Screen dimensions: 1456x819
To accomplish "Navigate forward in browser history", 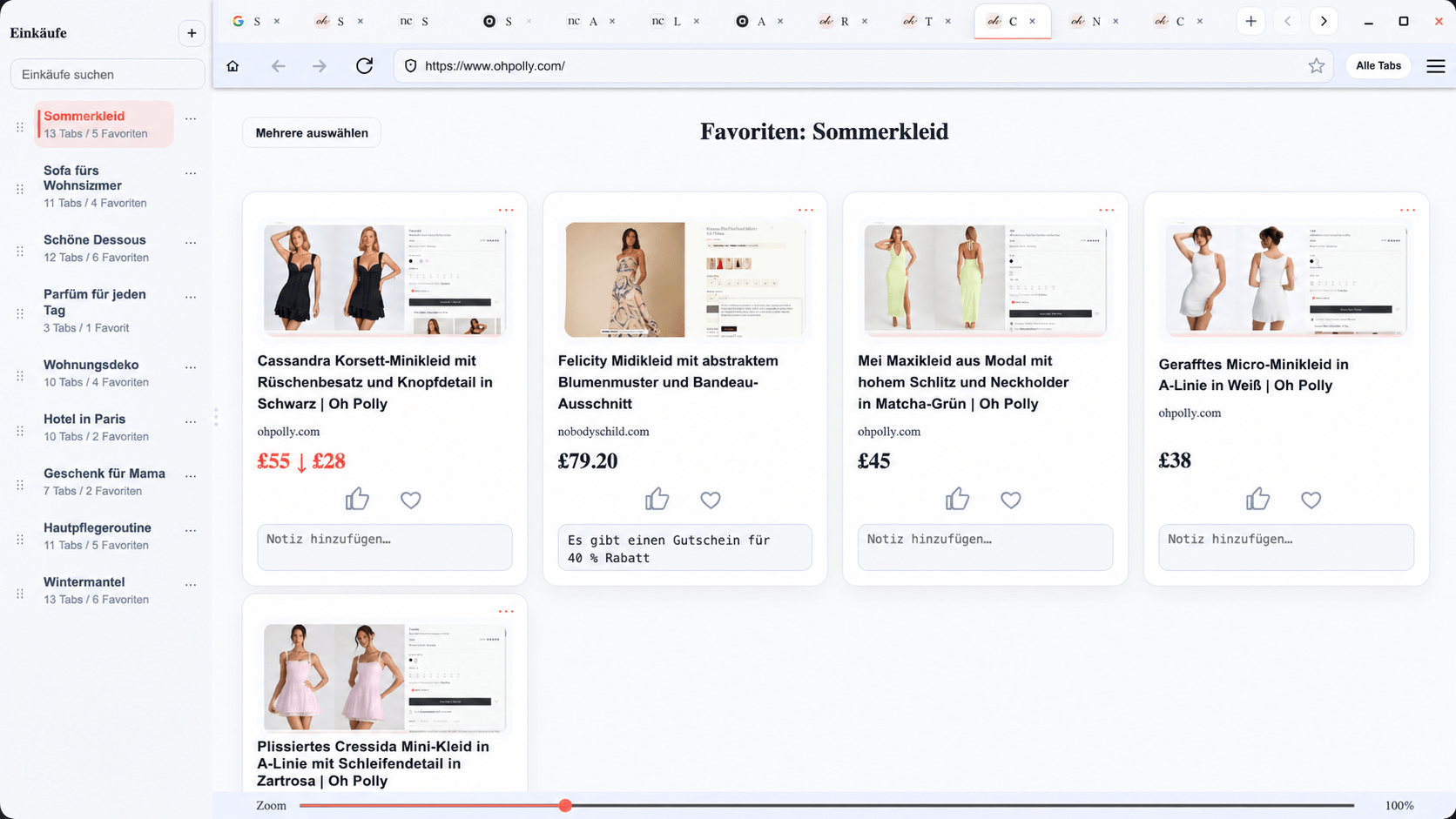I will click(320, 66).
